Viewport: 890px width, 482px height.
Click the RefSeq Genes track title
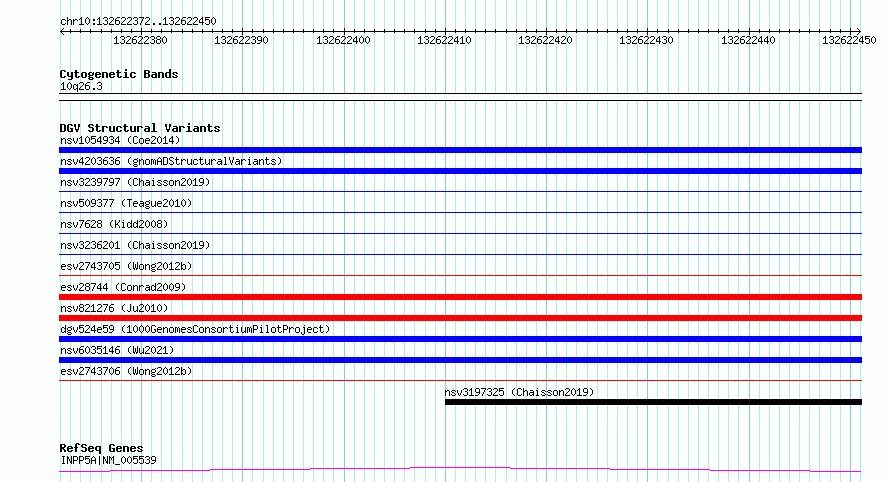101,448
